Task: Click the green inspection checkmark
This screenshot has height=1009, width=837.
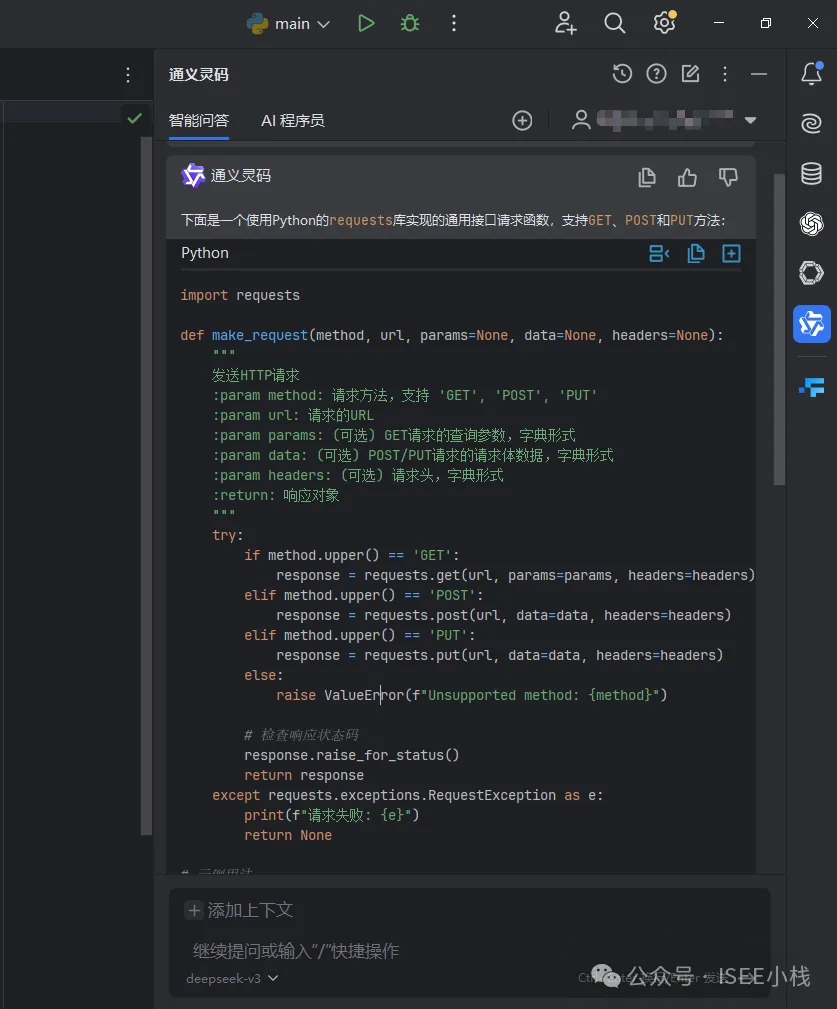Action: (x=134, y=118)
